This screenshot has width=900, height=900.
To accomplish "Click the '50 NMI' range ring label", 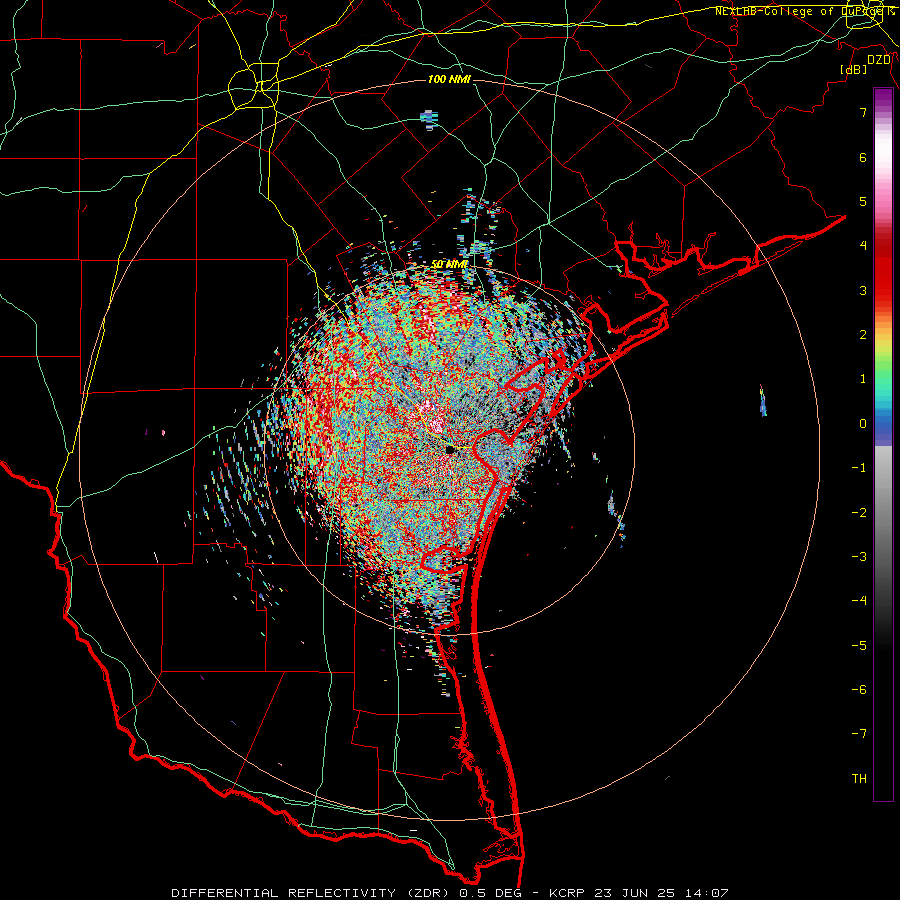I will tap(449, 265).
